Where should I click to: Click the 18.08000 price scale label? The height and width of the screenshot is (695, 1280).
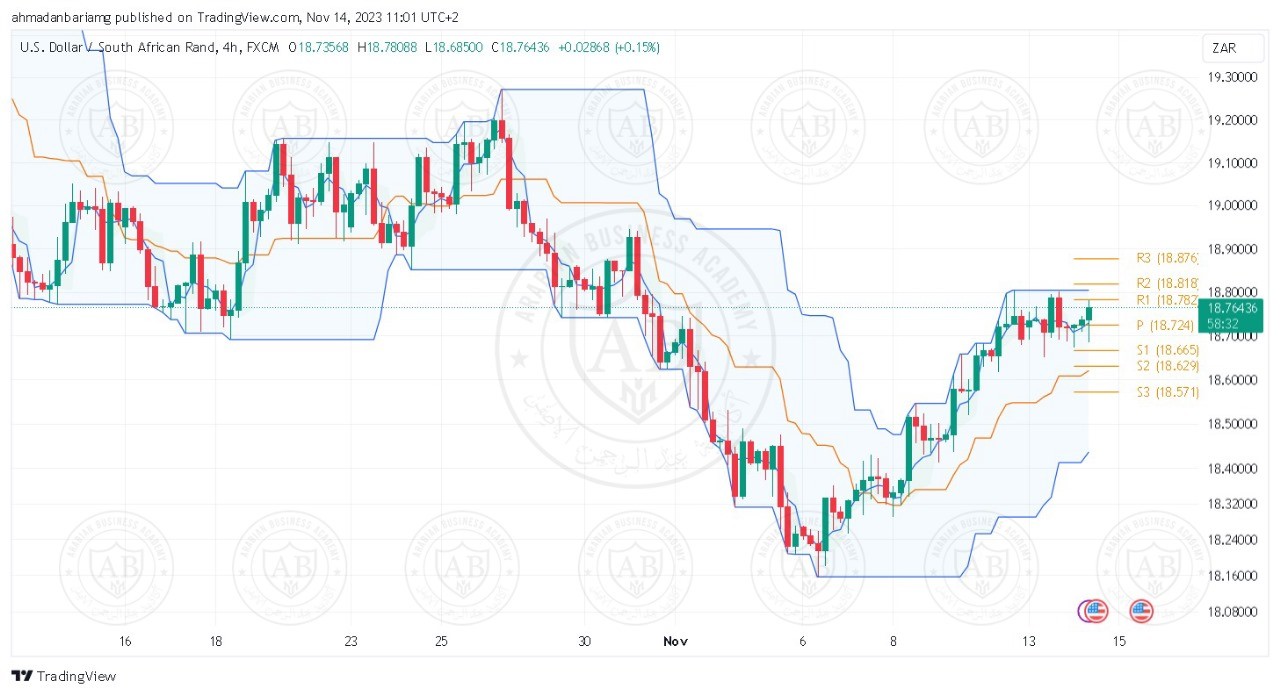1230,612
